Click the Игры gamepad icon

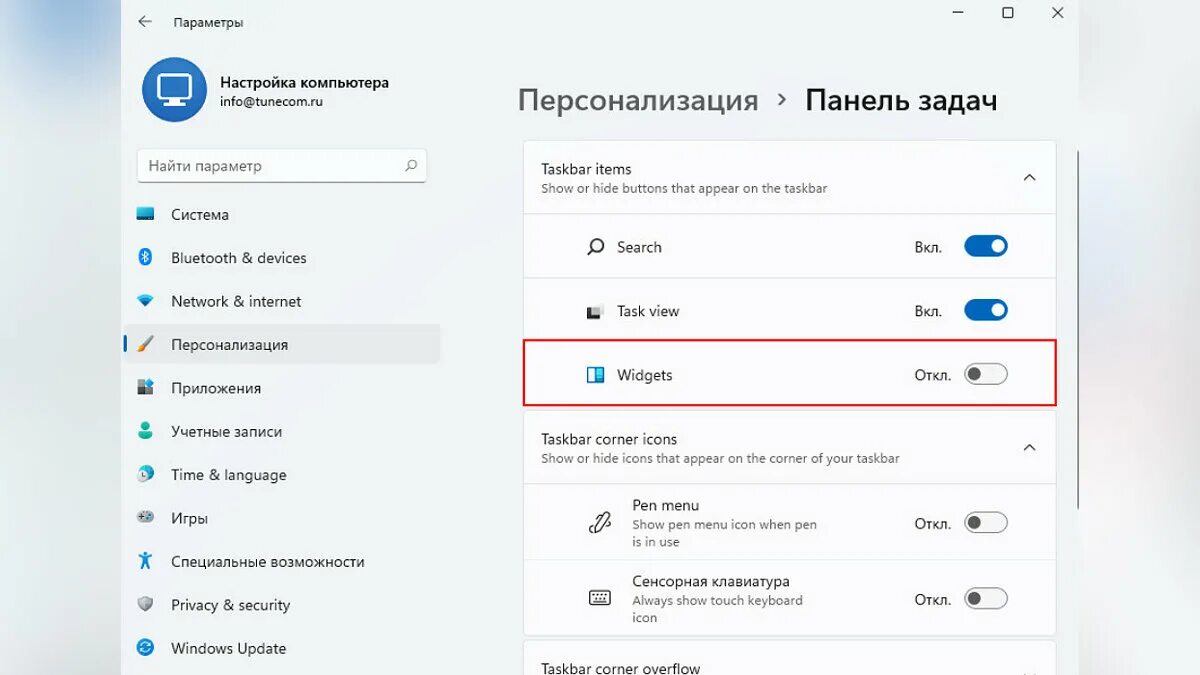point(145,518)
